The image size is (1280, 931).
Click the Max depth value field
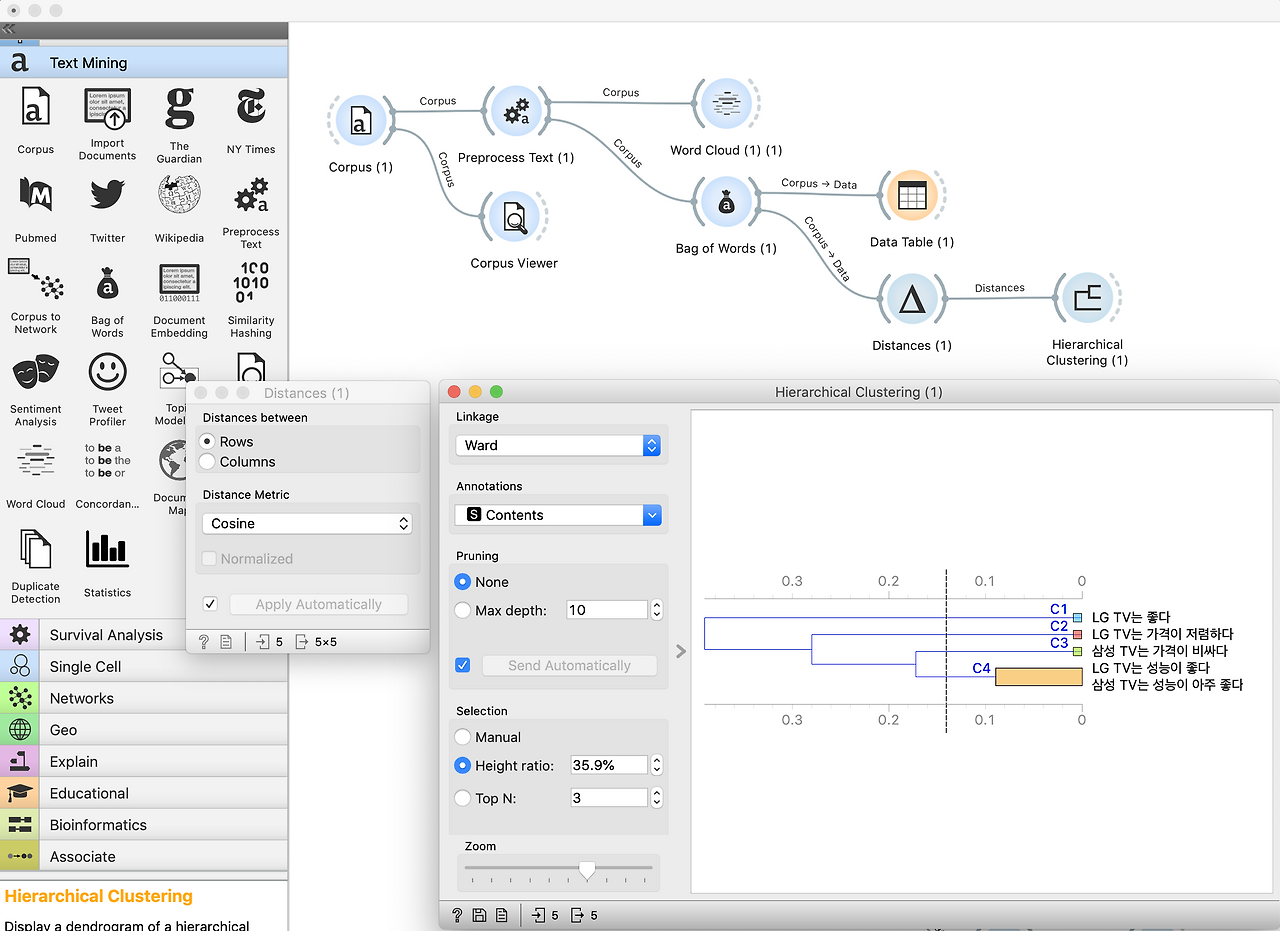pos(607,609)
